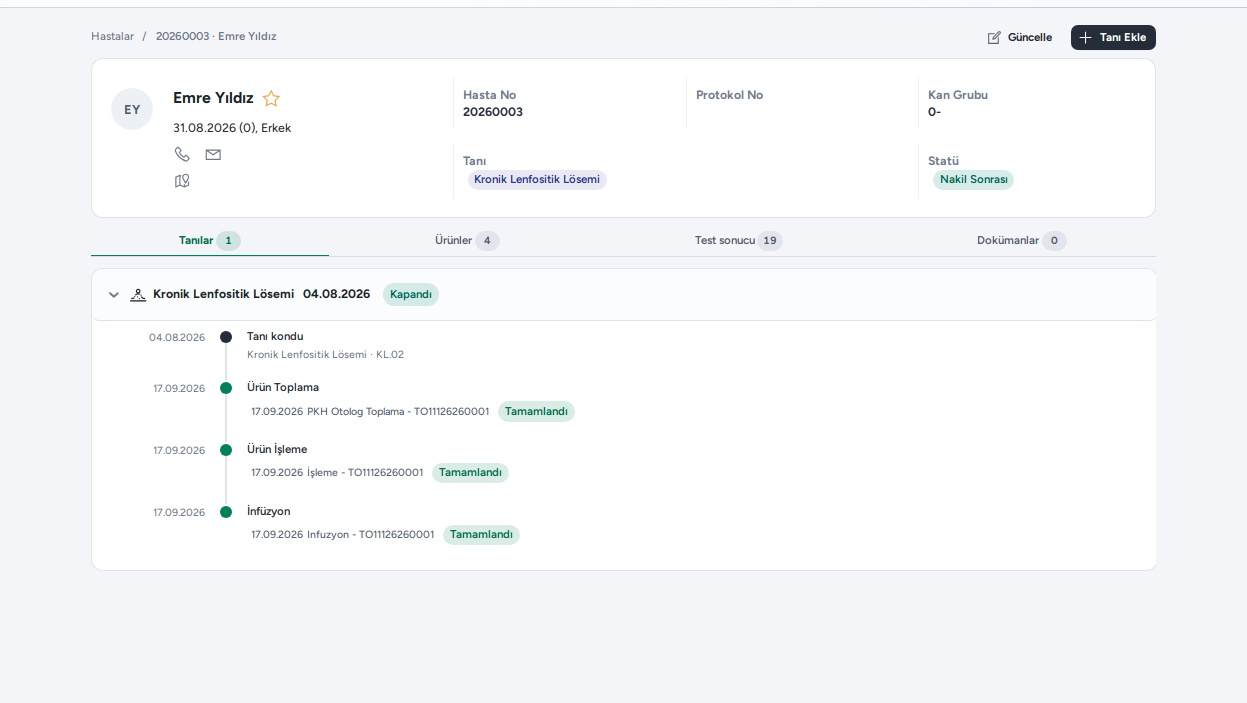Viewport: 1247px width, 703px height.
Task: Open the map address icon
Action: (x=182, y=181)
